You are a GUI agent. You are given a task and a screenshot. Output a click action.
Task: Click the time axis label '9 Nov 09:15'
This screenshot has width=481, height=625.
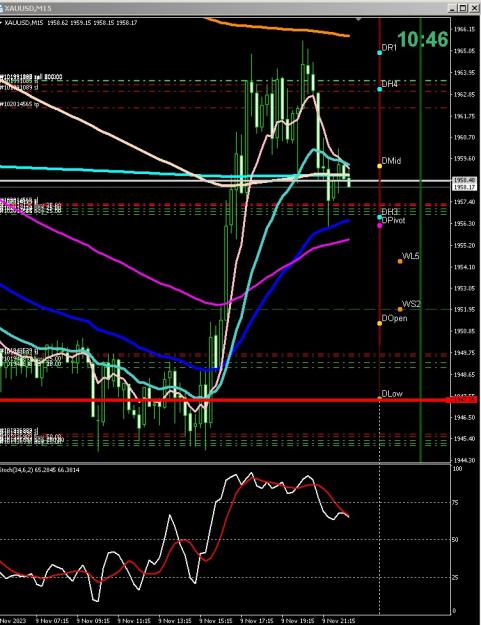[x=93, y=621]
